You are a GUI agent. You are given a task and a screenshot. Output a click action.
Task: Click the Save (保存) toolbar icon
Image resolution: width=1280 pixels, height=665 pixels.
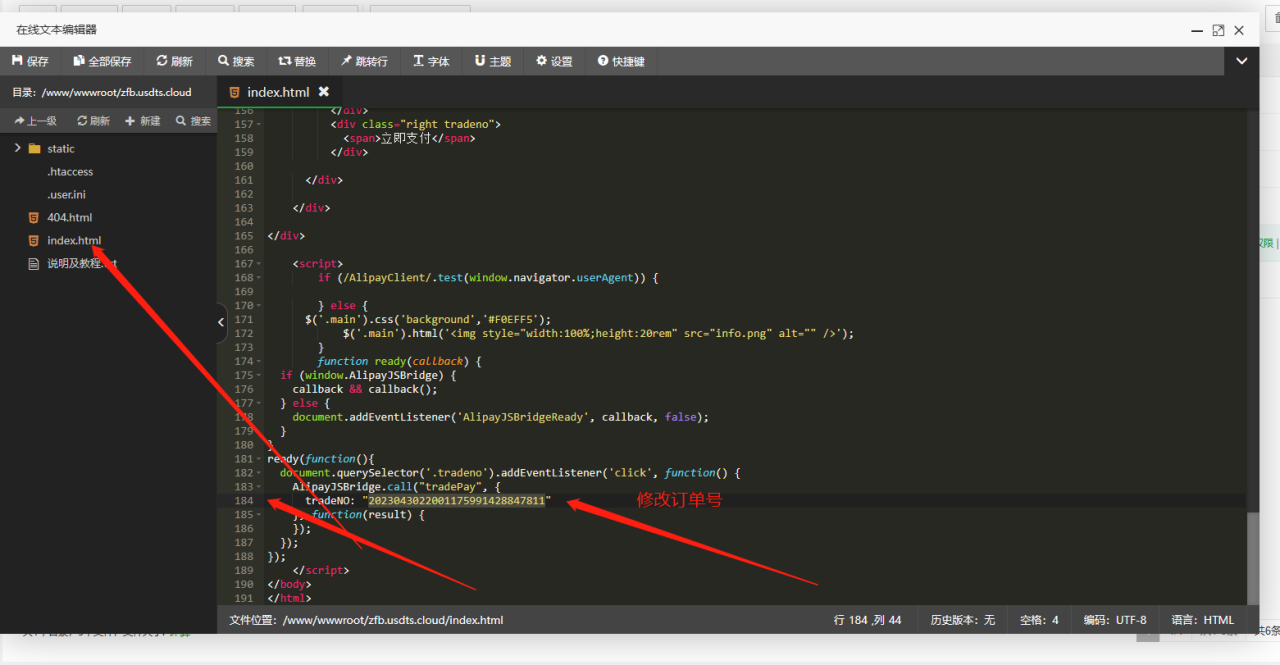click(x=30, y=61)
